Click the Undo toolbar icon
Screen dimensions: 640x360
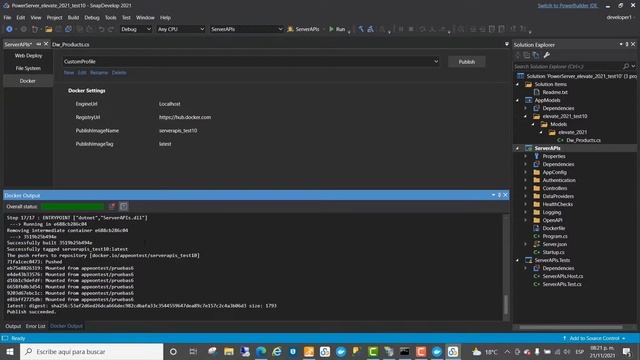pyautogui.click(x=101, y=29)
